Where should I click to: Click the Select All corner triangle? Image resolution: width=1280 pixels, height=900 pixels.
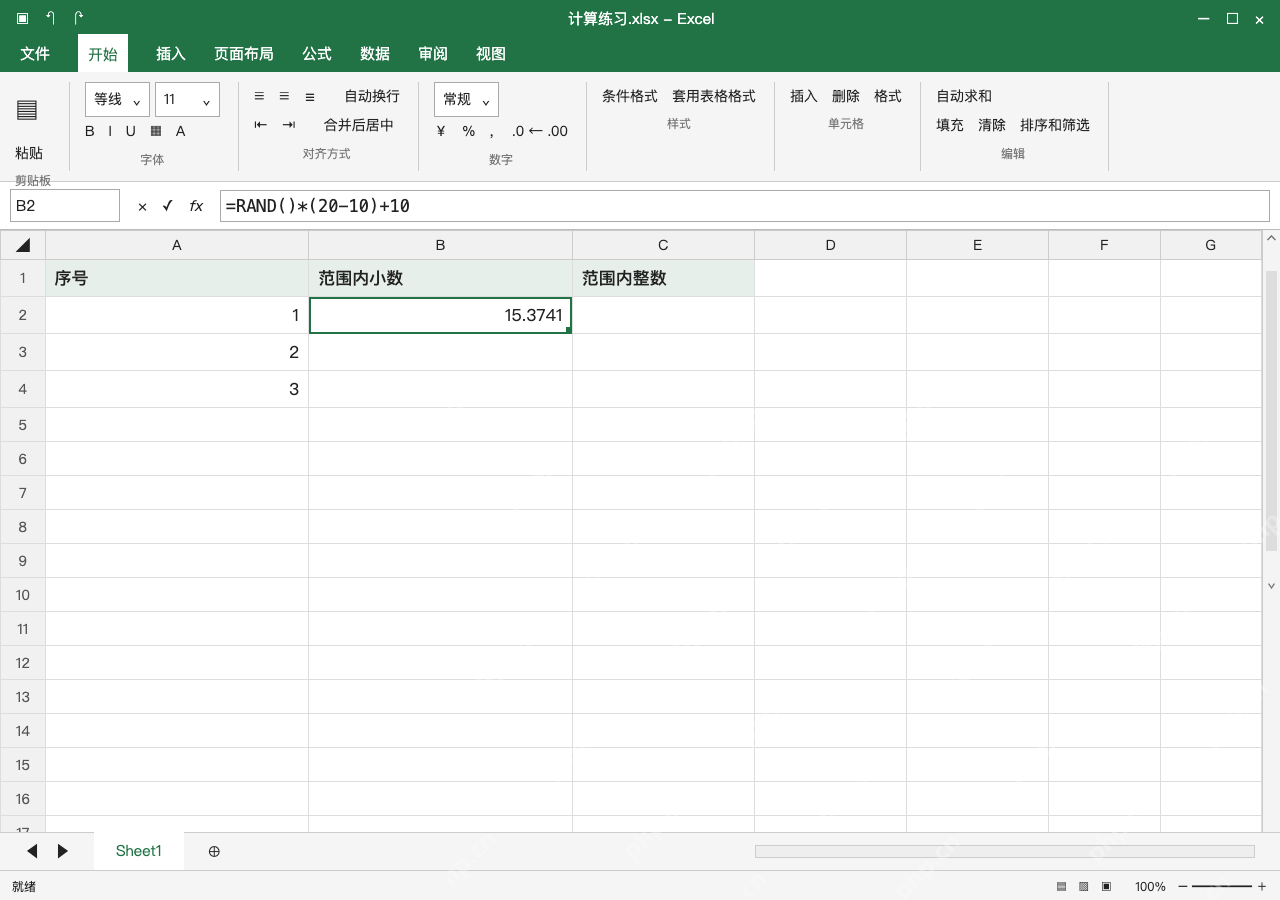click(23, 245)
